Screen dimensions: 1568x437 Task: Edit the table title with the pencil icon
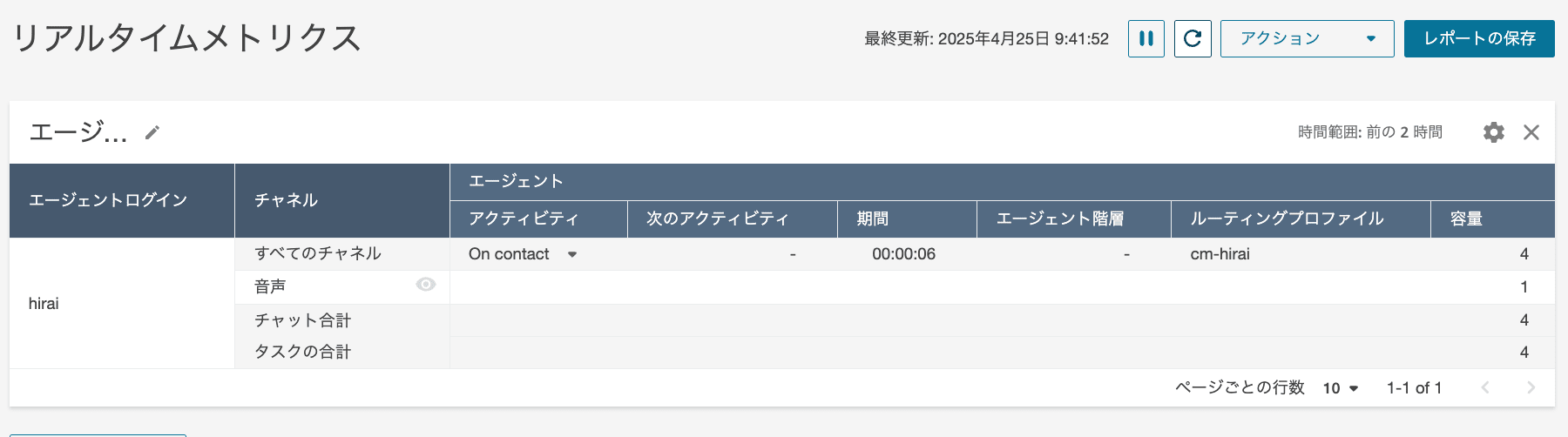pos(152,132)
